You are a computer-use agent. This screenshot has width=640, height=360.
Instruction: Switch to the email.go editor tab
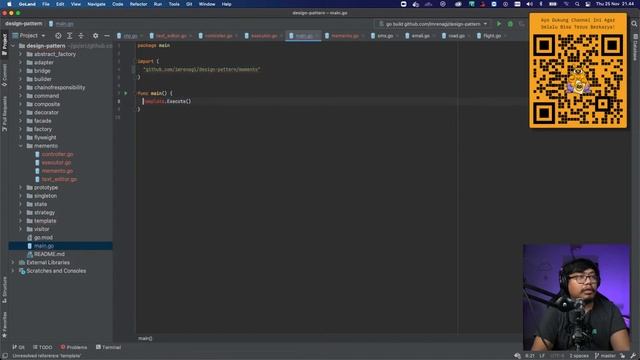coord(420,36)
